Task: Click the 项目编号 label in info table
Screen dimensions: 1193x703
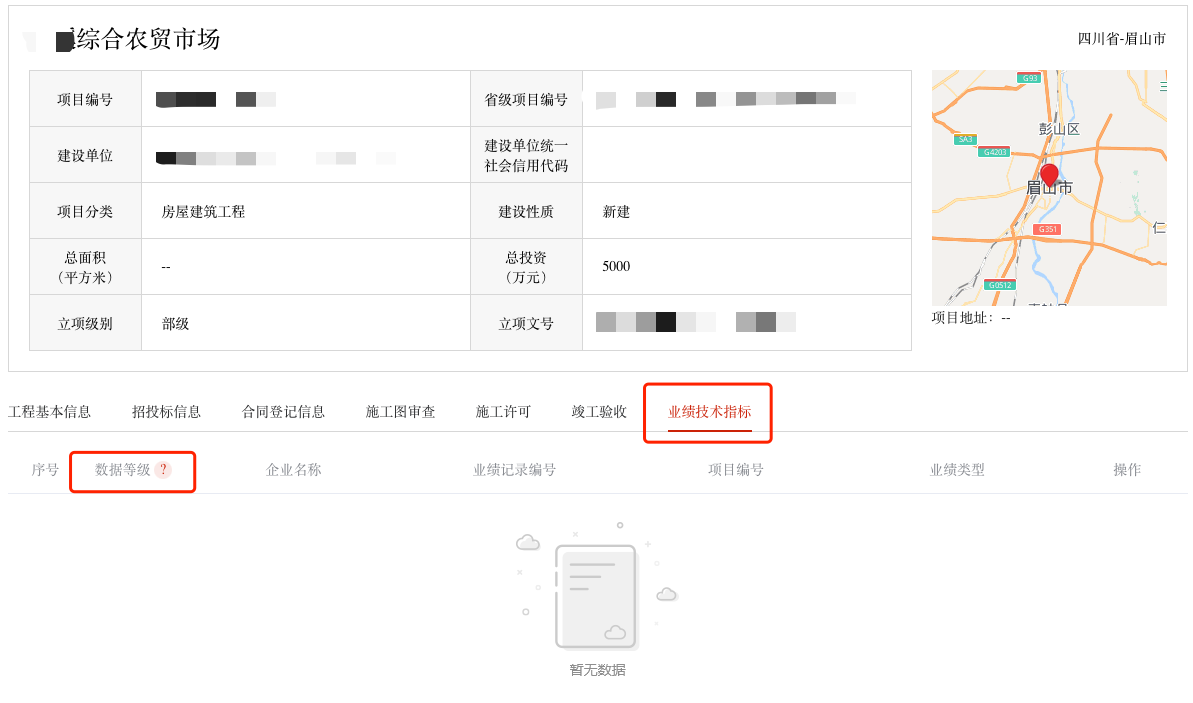Action: tap(85, 100)
